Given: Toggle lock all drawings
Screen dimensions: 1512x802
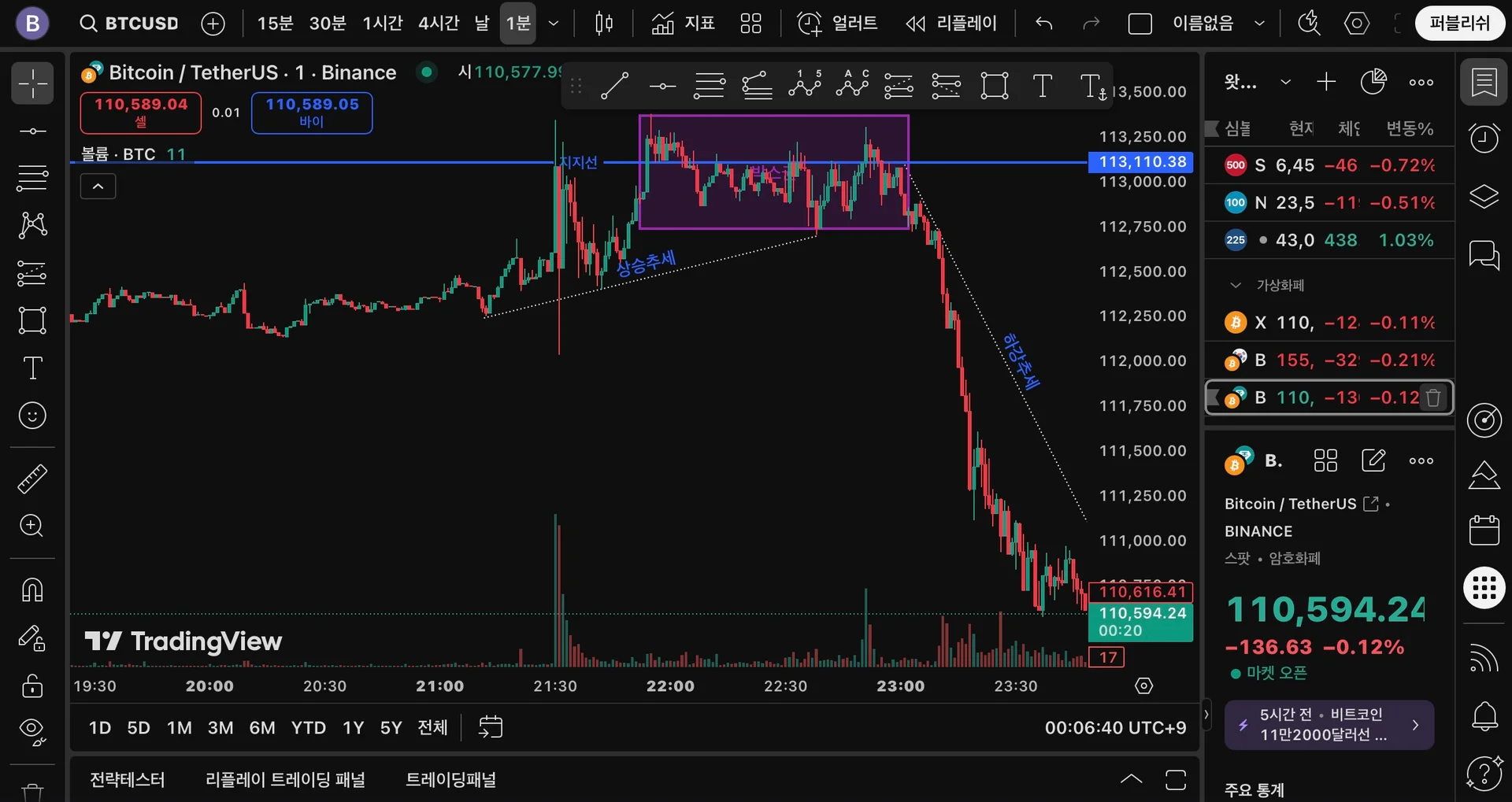Looking at the screenshot, I should 32,685.
